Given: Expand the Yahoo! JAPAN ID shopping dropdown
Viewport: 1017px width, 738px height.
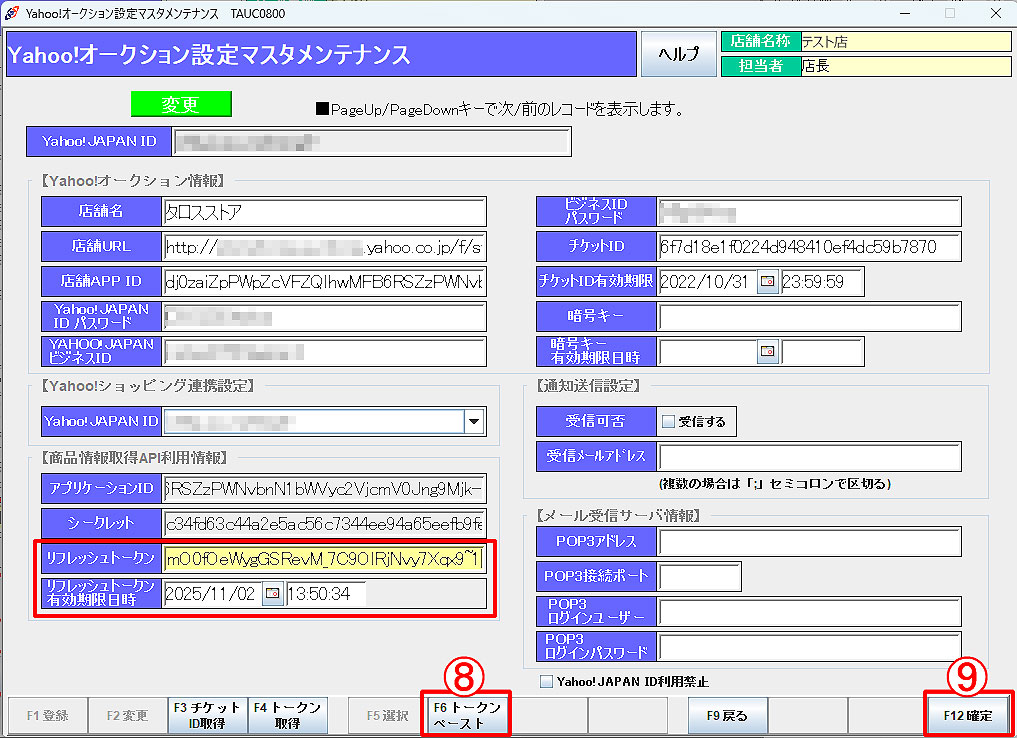Looking at the screenshot, I should click(x=474, y=422).
